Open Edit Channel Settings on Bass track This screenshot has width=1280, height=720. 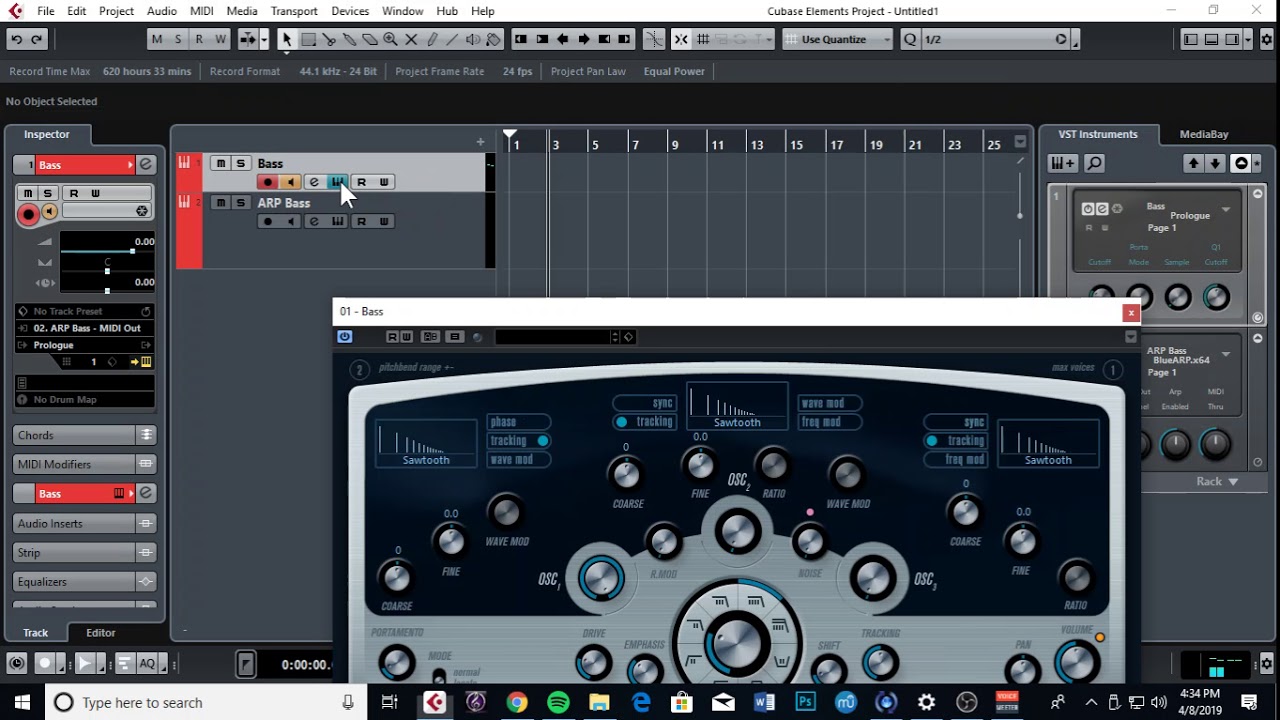(314, 182)
